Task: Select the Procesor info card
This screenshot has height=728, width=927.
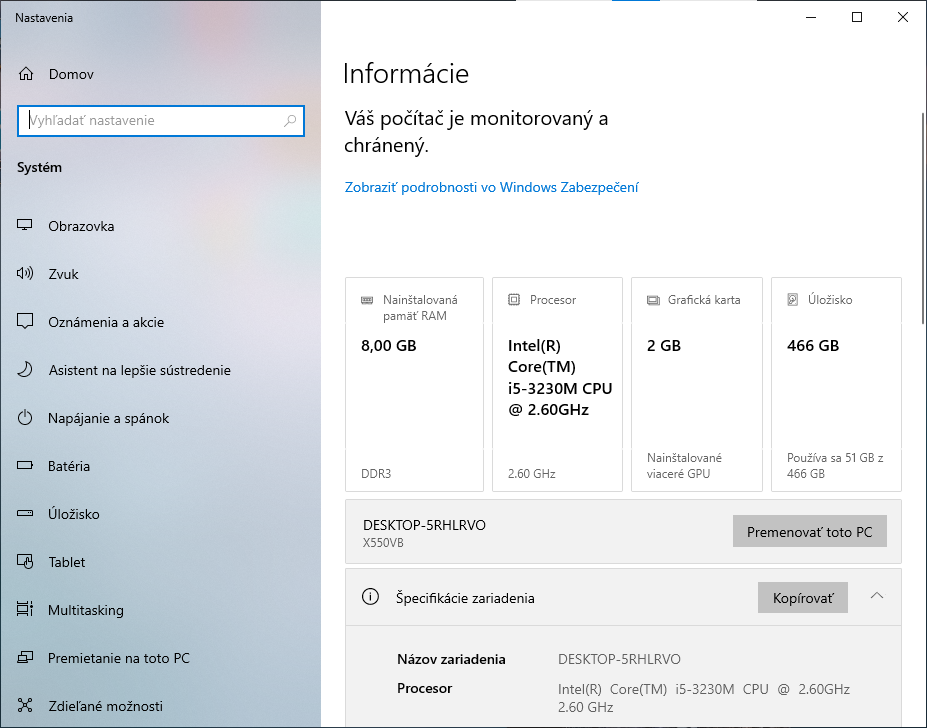Action: [x=557, y=383]
